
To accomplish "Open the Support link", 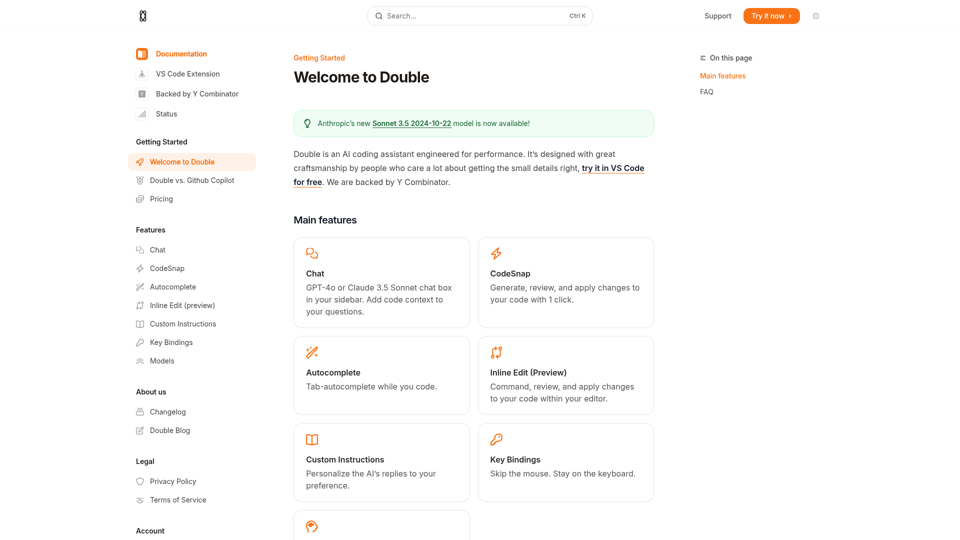I will pyautogui.click(x=717, y=16).
